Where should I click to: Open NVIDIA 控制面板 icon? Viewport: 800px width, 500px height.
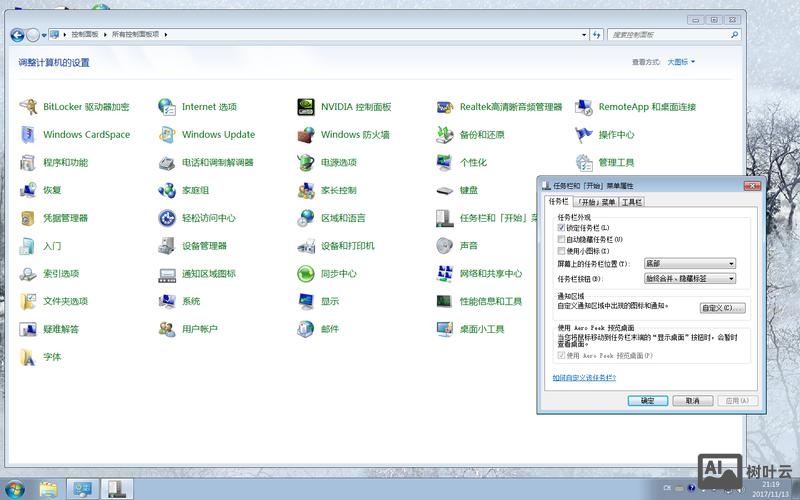pos(306,107)
